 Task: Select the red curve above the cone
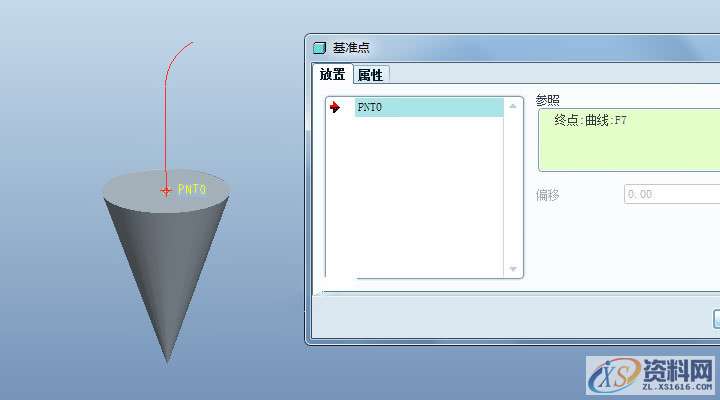(165, 110)
